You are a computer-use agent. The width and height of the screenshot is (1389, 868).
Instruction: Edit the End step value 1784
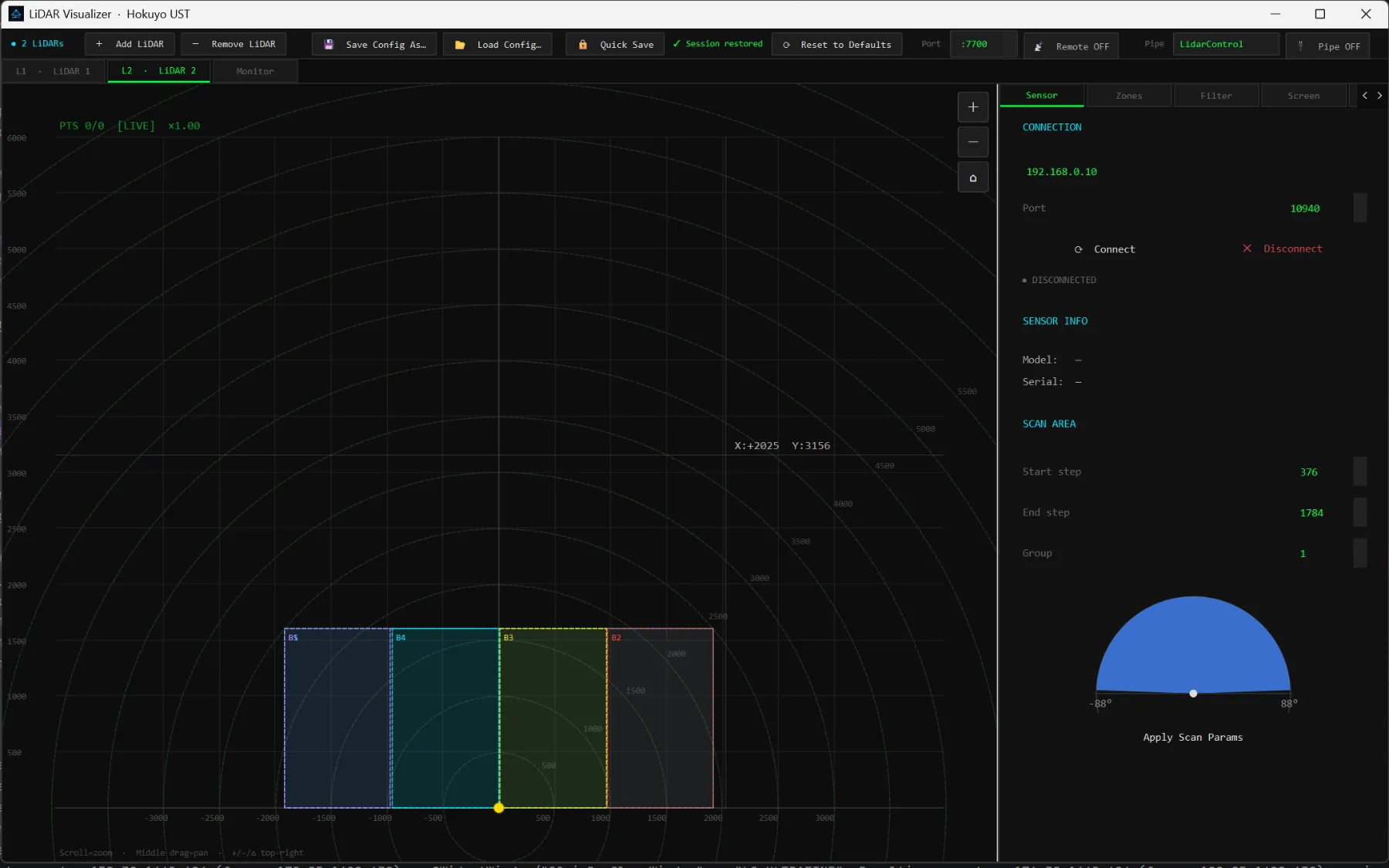pyautogui.click(x=1311, y=513)
